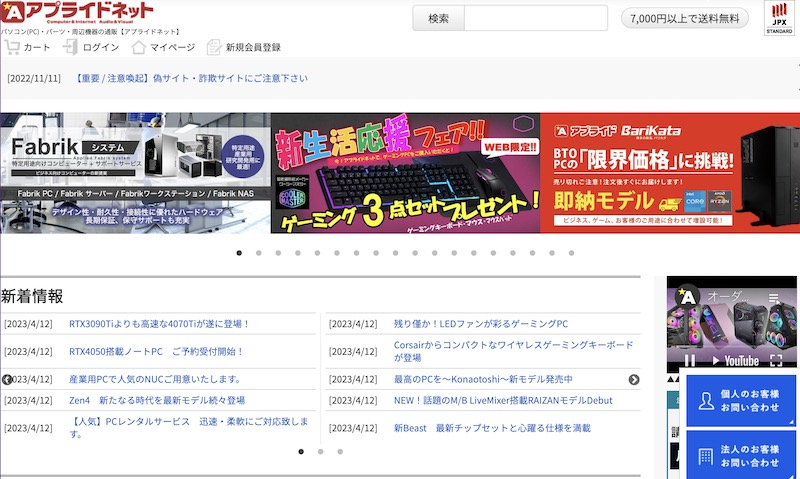Viewport: 800px width, 479px height.
Task: Toggle fullscreen on the embedded video
Action: pos(776,361)
